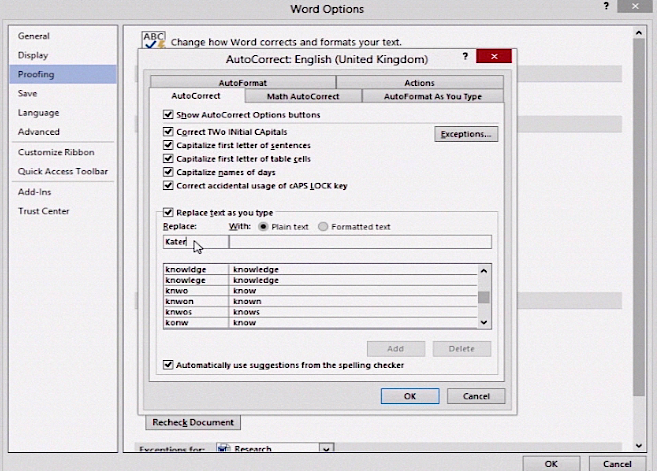Image resolution: width=657 pixels, height=471 pixels.
Task: Toggle Correct accidental usage of cAPS LOCK
Action: coord(168,186)
